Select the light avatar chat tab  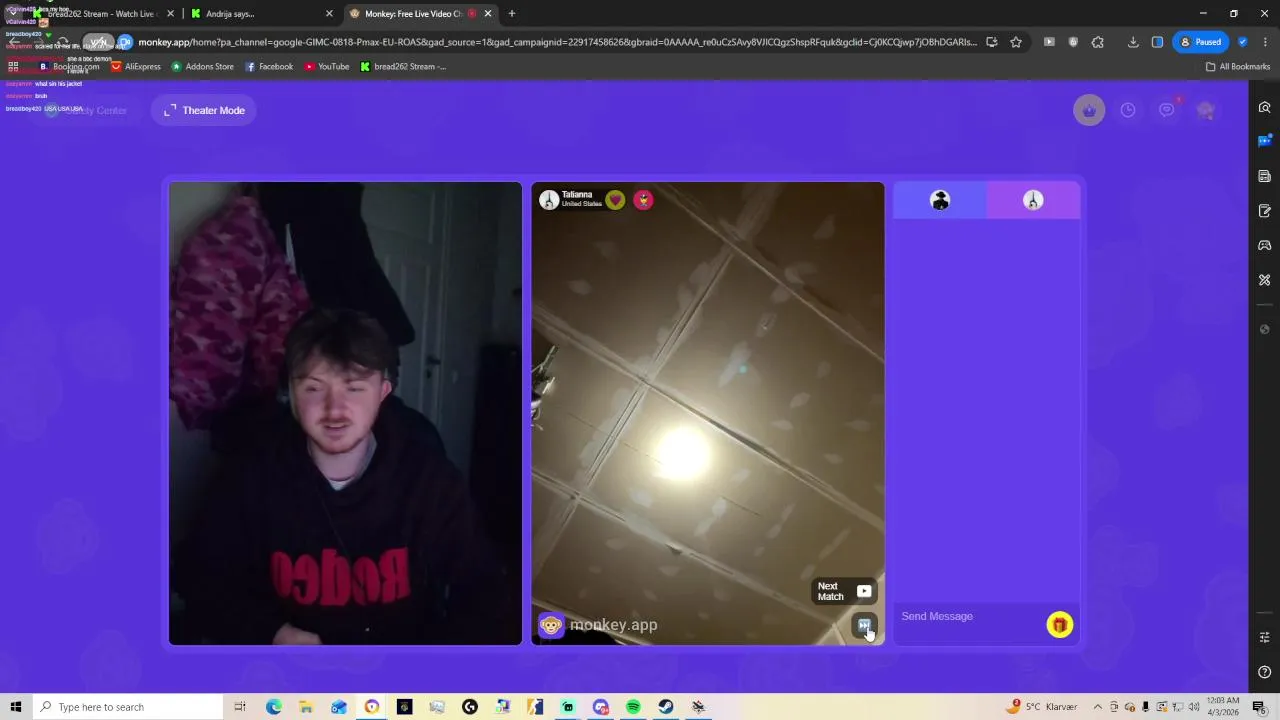[x=1033, y=201]
